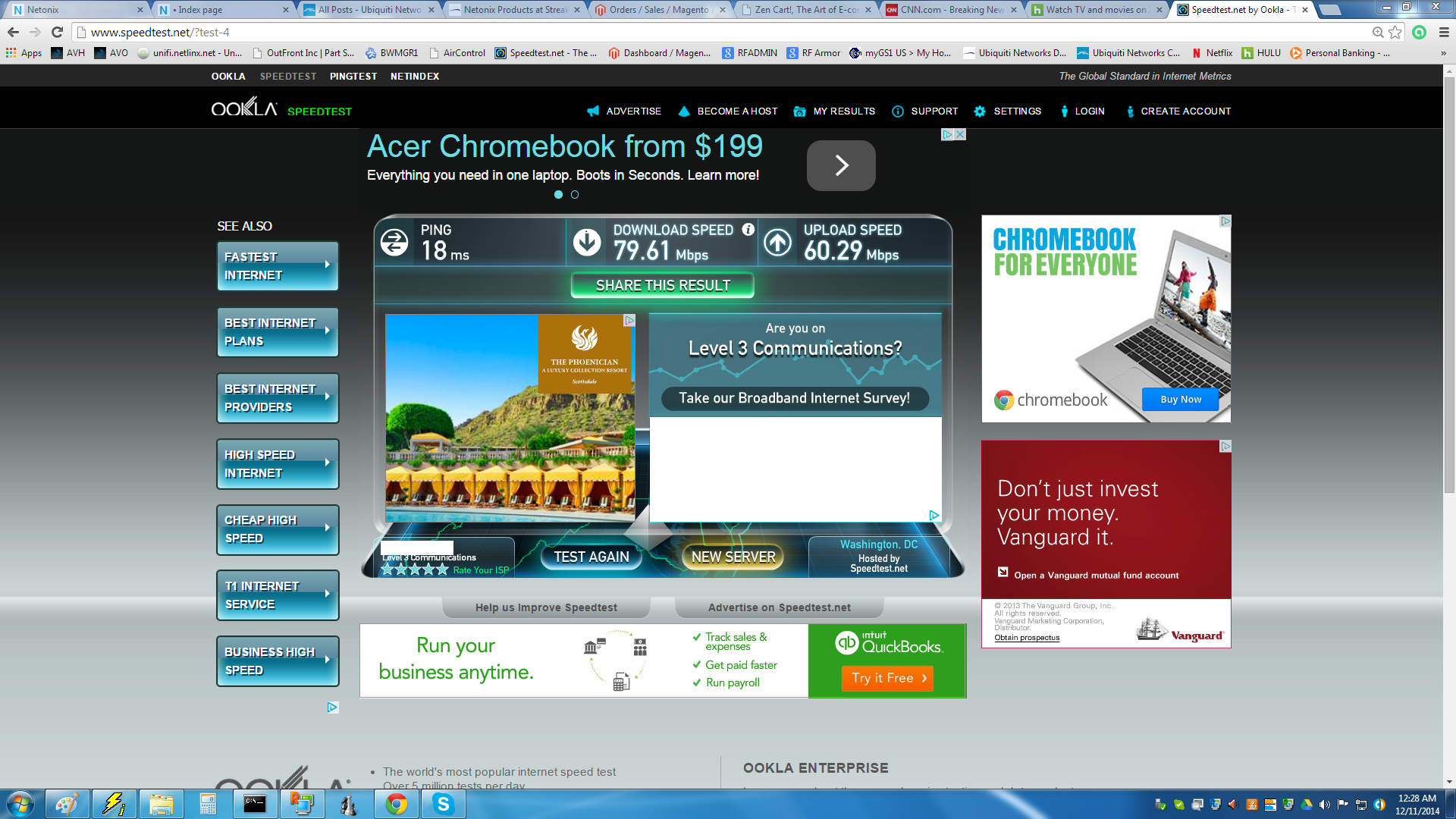This screenshot has width=1456, height=819.
Task: Click Try it Free QuickBooks button
Action: click(887, 678)
